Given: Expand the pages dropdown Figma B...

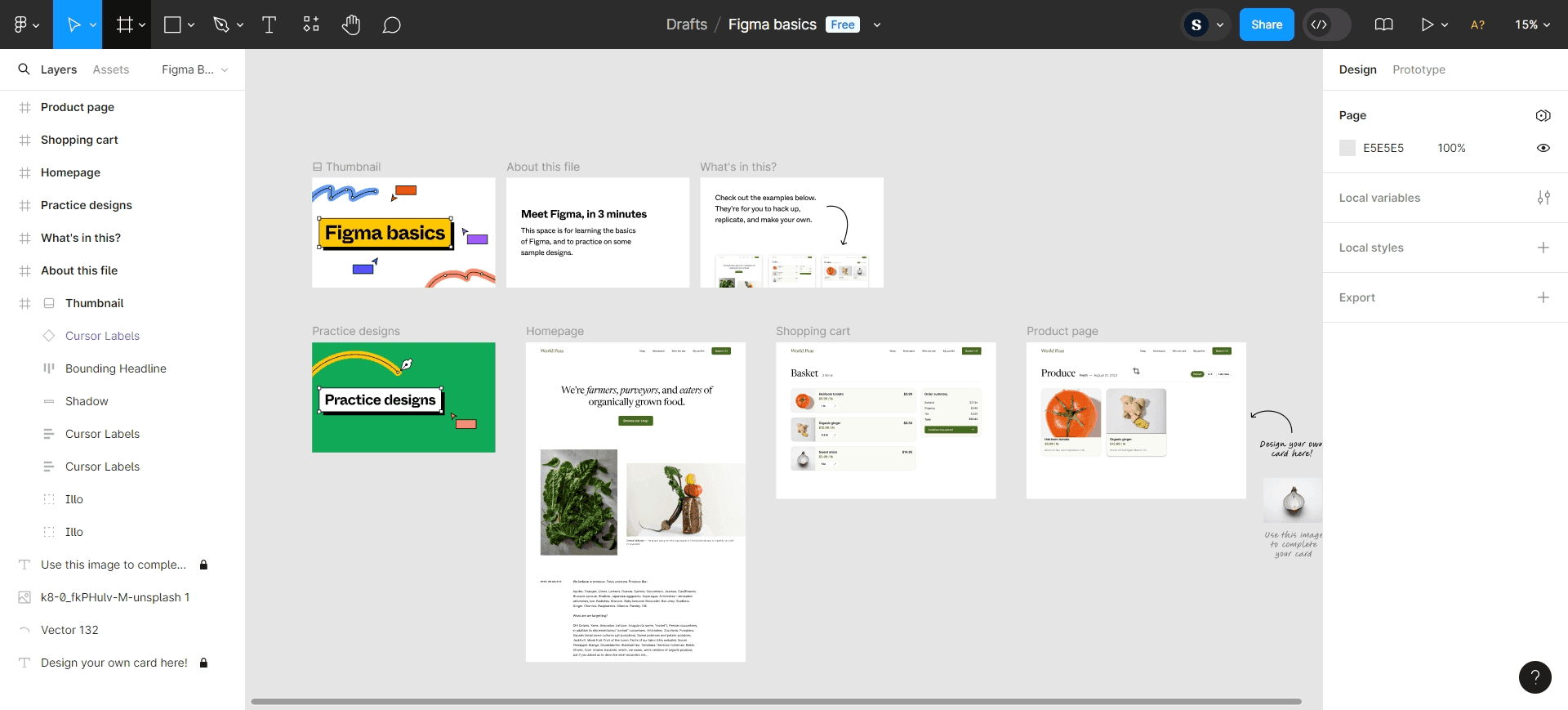Looking at the screenshot, I should [x=195, y=69].
